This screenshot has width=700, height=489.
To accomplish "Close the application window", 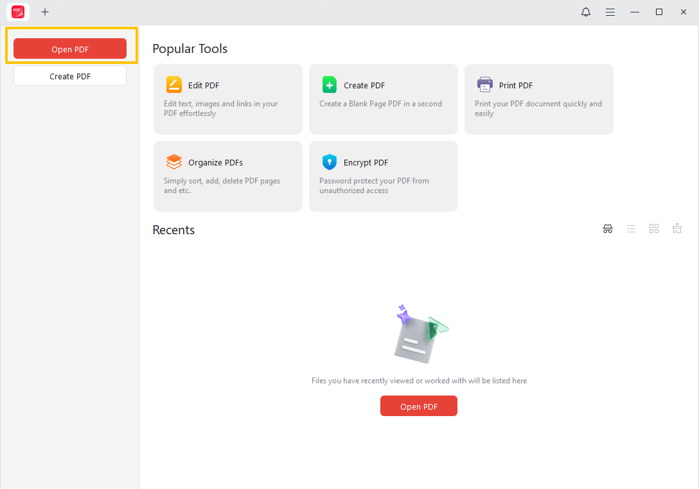I will click(683, 12).
